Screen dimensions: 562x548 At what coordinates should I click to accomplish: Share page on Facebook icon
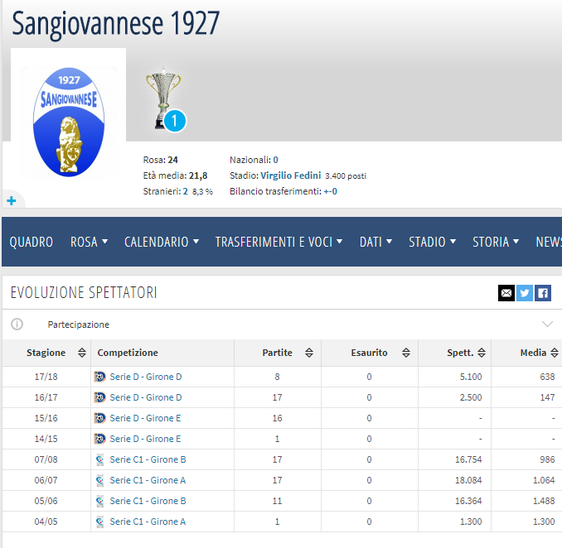(543, 293)
